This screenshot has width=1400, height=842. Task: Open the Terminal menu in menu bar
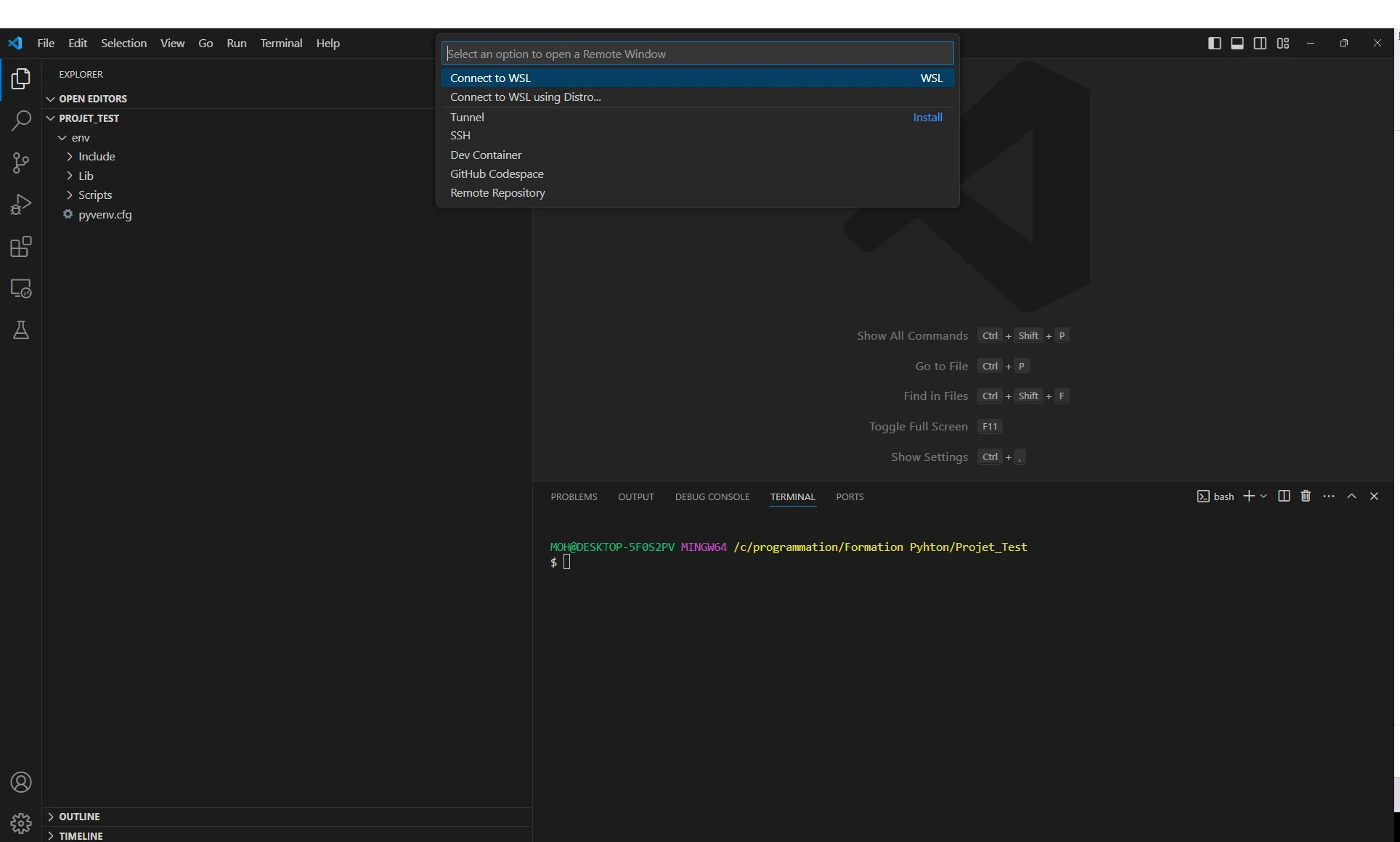pyautogui.click(x=281, y=44)
